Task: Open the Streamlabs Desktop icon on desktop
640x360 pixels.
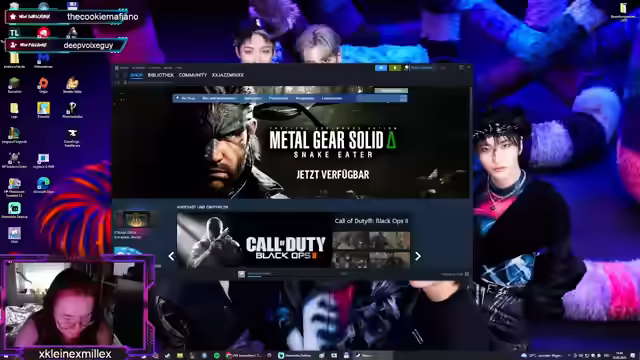Action: (14, 210)
